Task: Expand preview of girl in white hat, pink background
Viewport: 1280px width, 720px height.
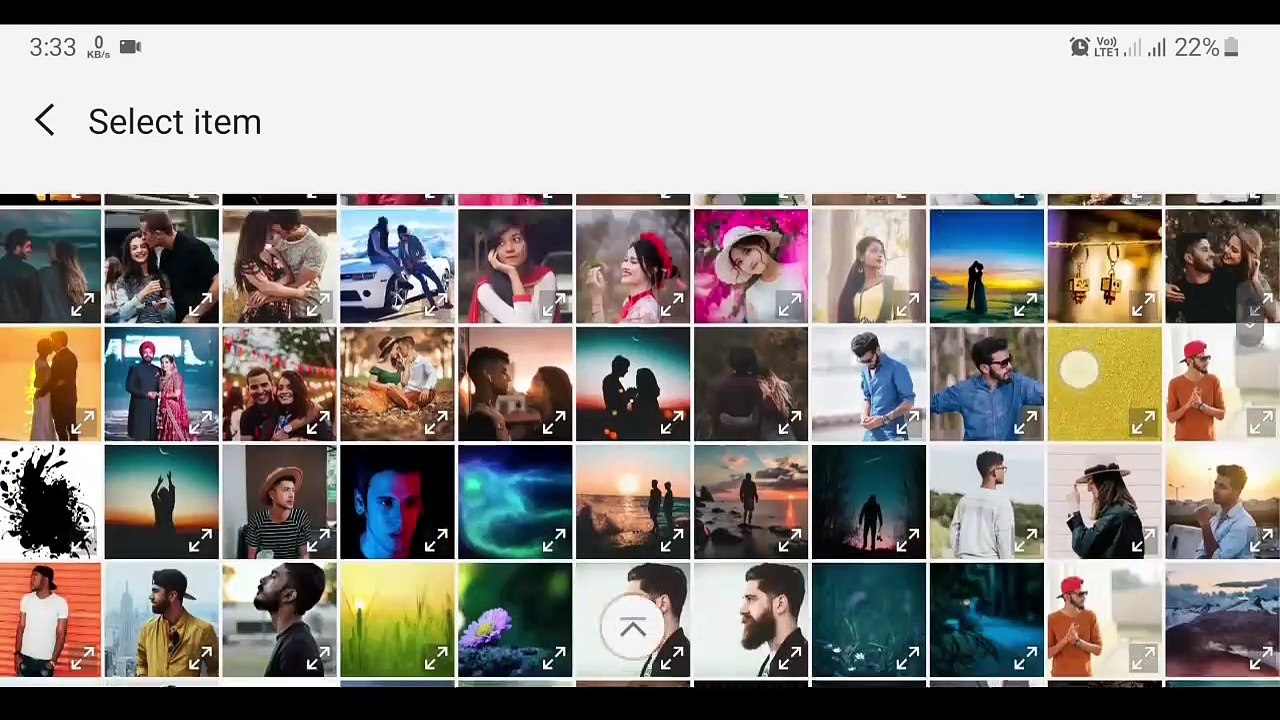Action: 791,305
